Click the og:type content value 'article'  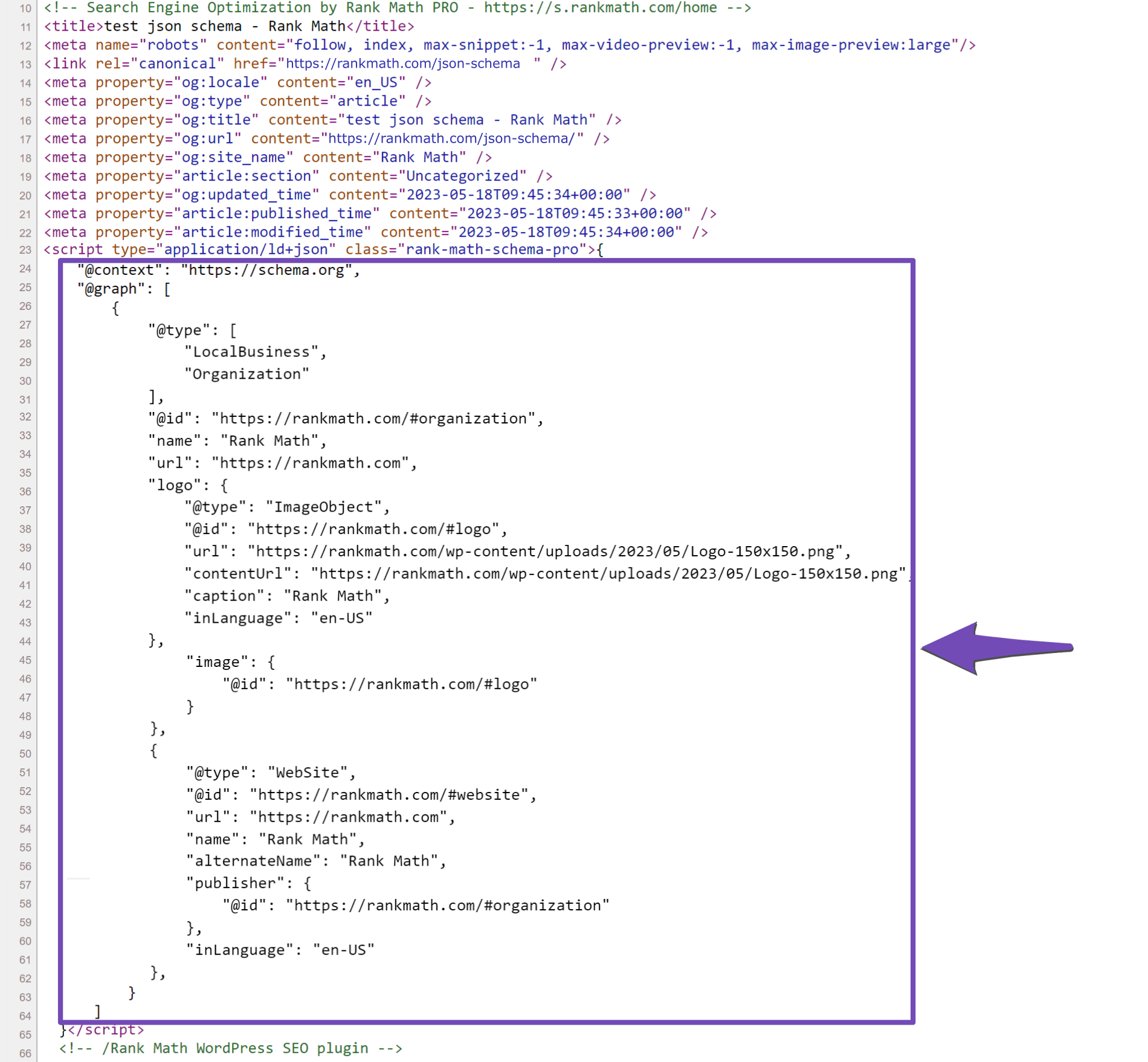(367, 101)
